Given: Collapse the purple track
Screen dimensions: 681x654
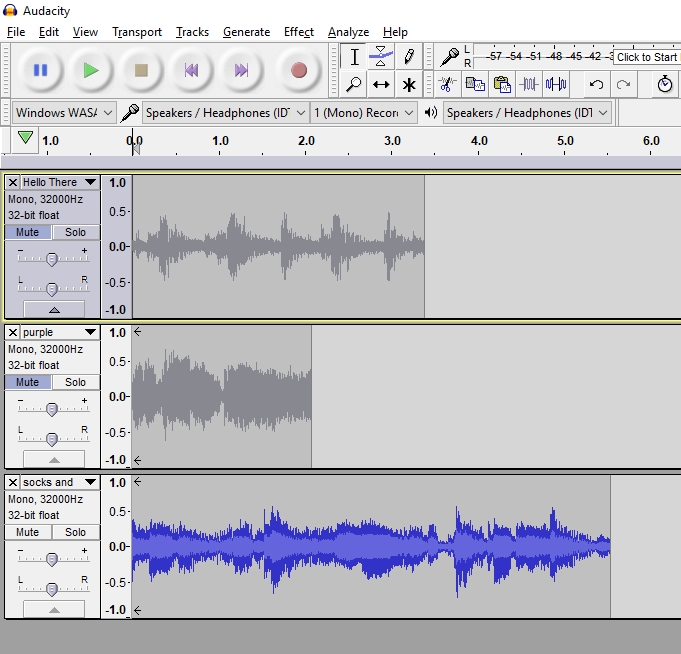Looking at the screenshot, I should [x=54, y=459].
